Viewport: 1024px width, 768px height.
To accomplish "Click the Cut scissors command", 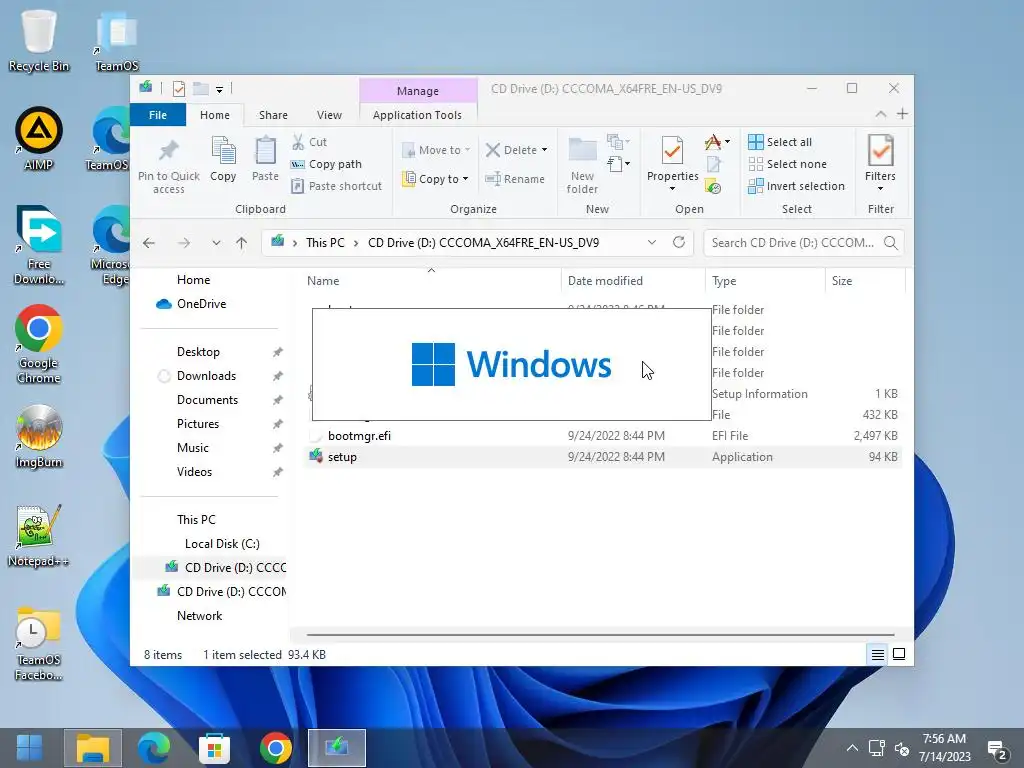I will (310, 142).
